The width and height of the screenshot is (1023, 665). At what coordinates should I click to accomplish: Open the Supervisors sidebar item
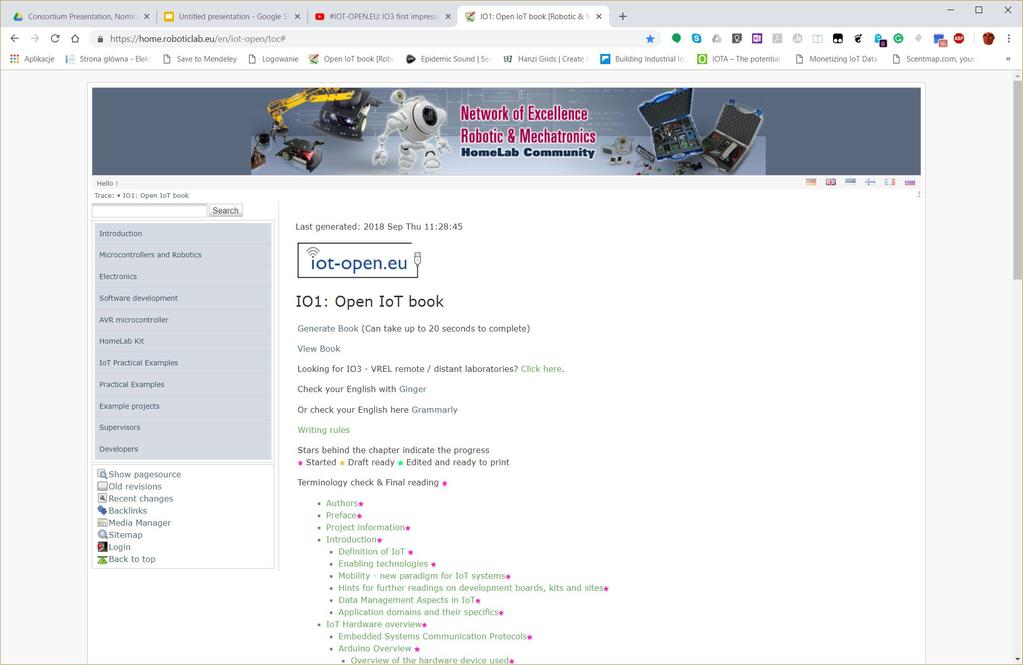coord(183,427)
